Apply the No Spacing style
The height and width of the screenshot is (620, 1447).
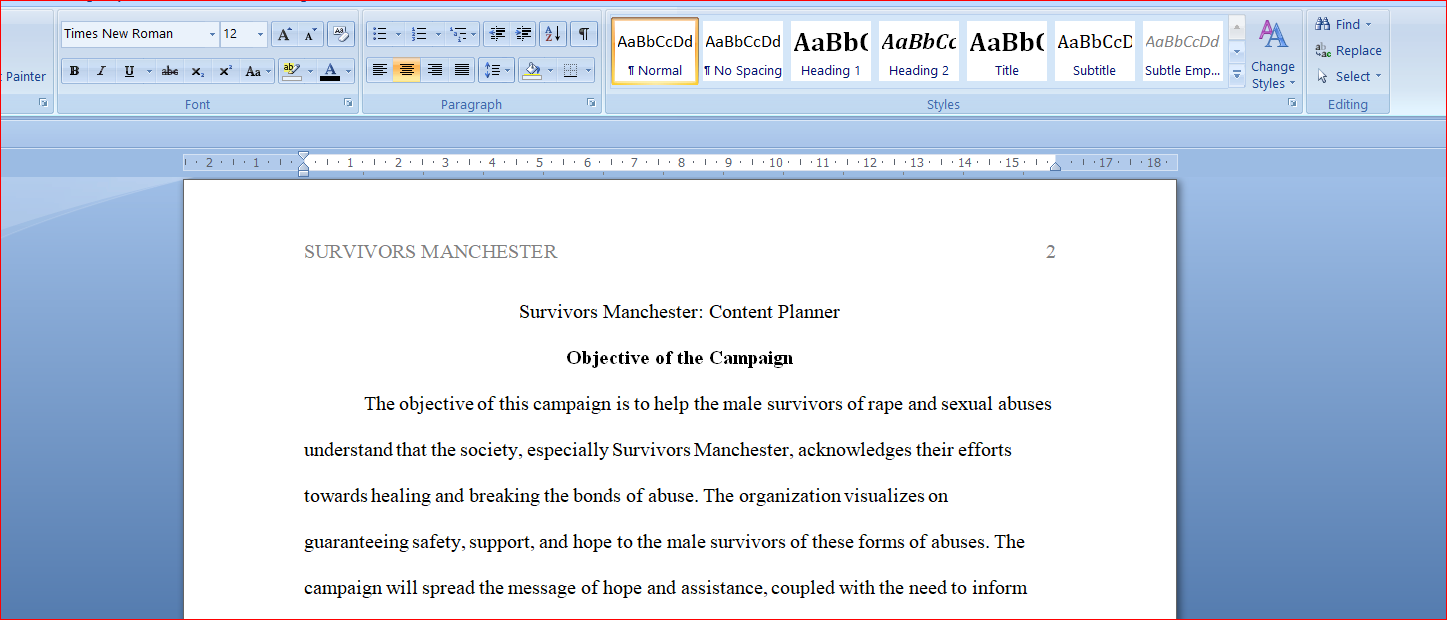[x=743, y=50]
